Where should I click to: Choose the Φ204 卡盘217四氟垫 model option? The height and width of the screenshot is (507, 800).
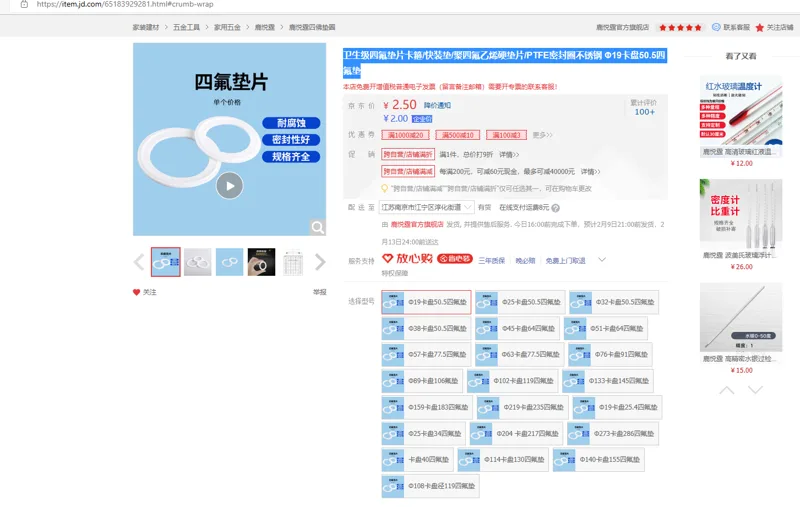pos(516,434)
